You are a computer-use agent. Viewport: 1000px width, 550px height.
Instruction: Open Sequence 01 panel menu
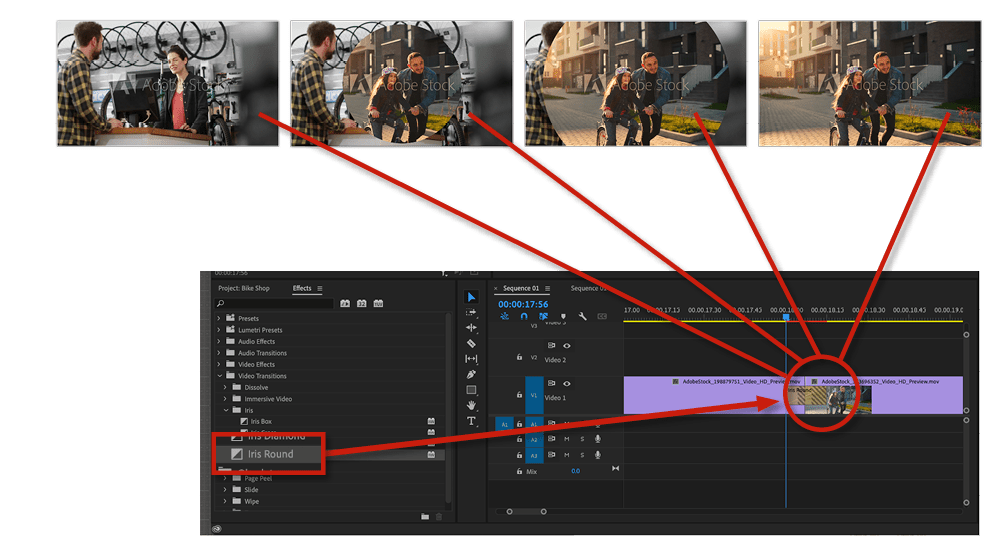pyautogui.click(x=547, y=288)
